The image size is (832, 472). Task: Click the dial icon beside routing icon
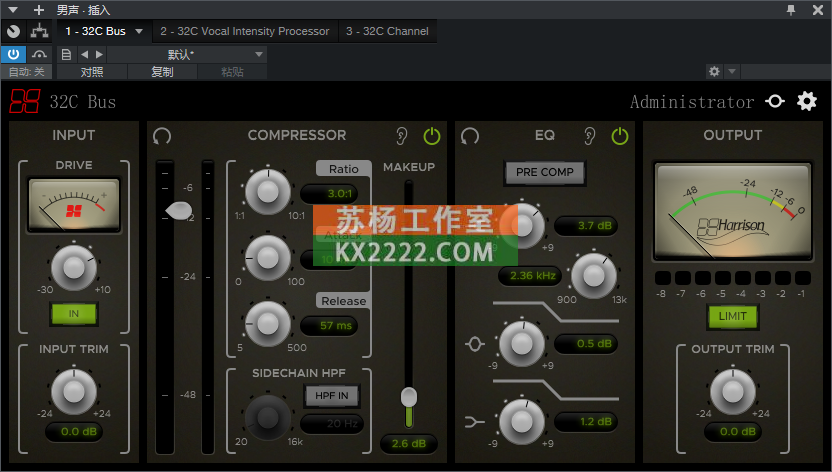tap(13, 31)
